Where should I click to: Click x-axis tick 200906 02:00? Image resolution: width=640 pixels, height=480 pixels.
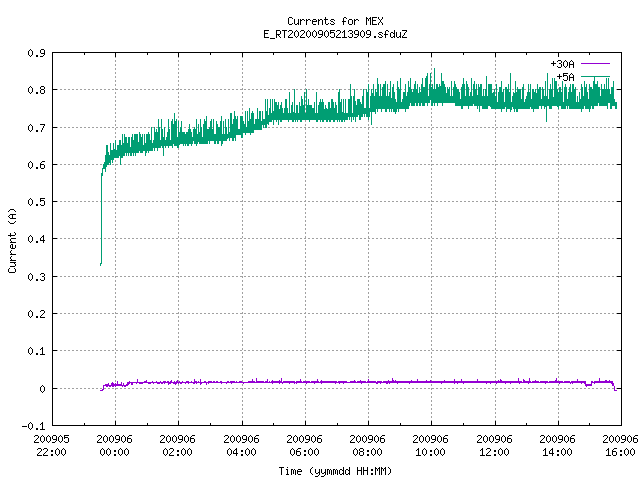tap(178, 446)
